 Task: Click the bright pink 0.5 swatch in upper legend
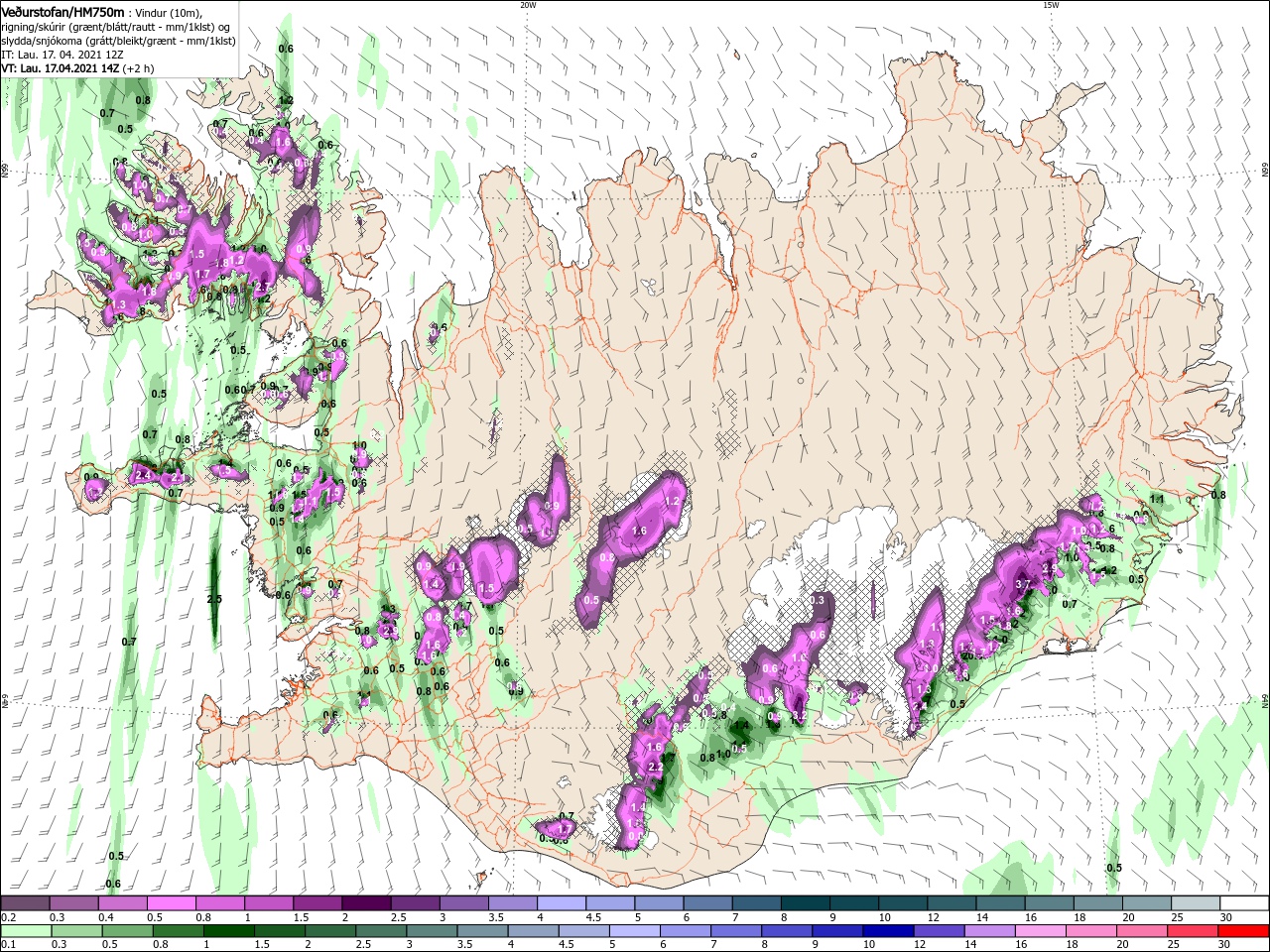[172, 903]
